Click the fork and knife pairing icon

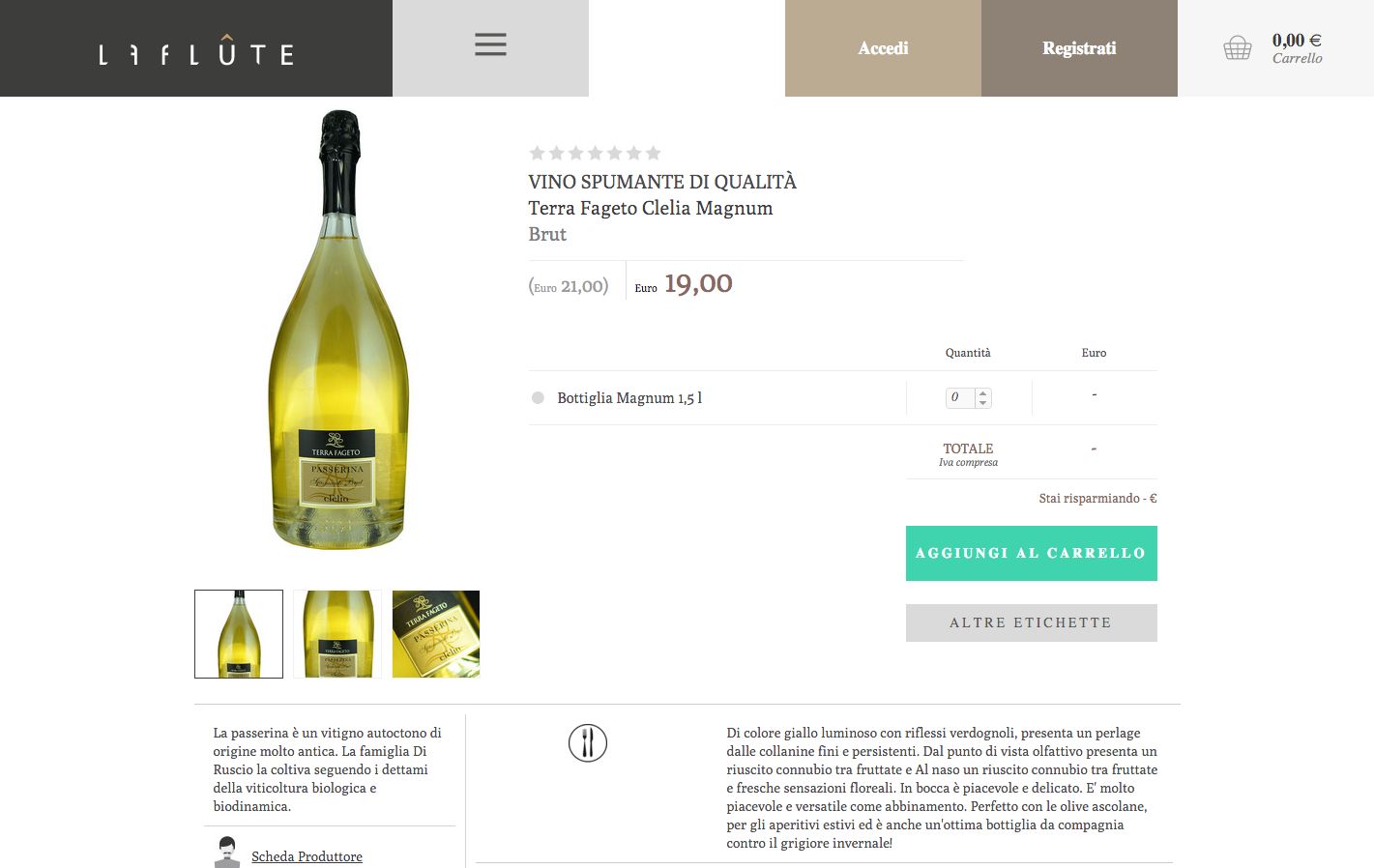(588, 742)
